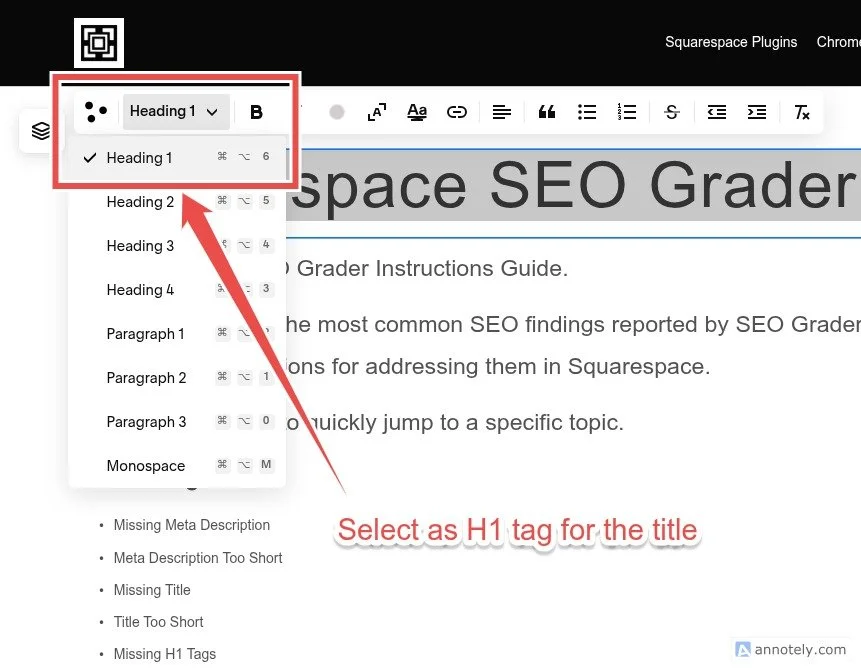Click the 'Missing H1 Tags' list item
This screenshot has height=671, width=861.
pyautogui.click(x=165, y=654)
